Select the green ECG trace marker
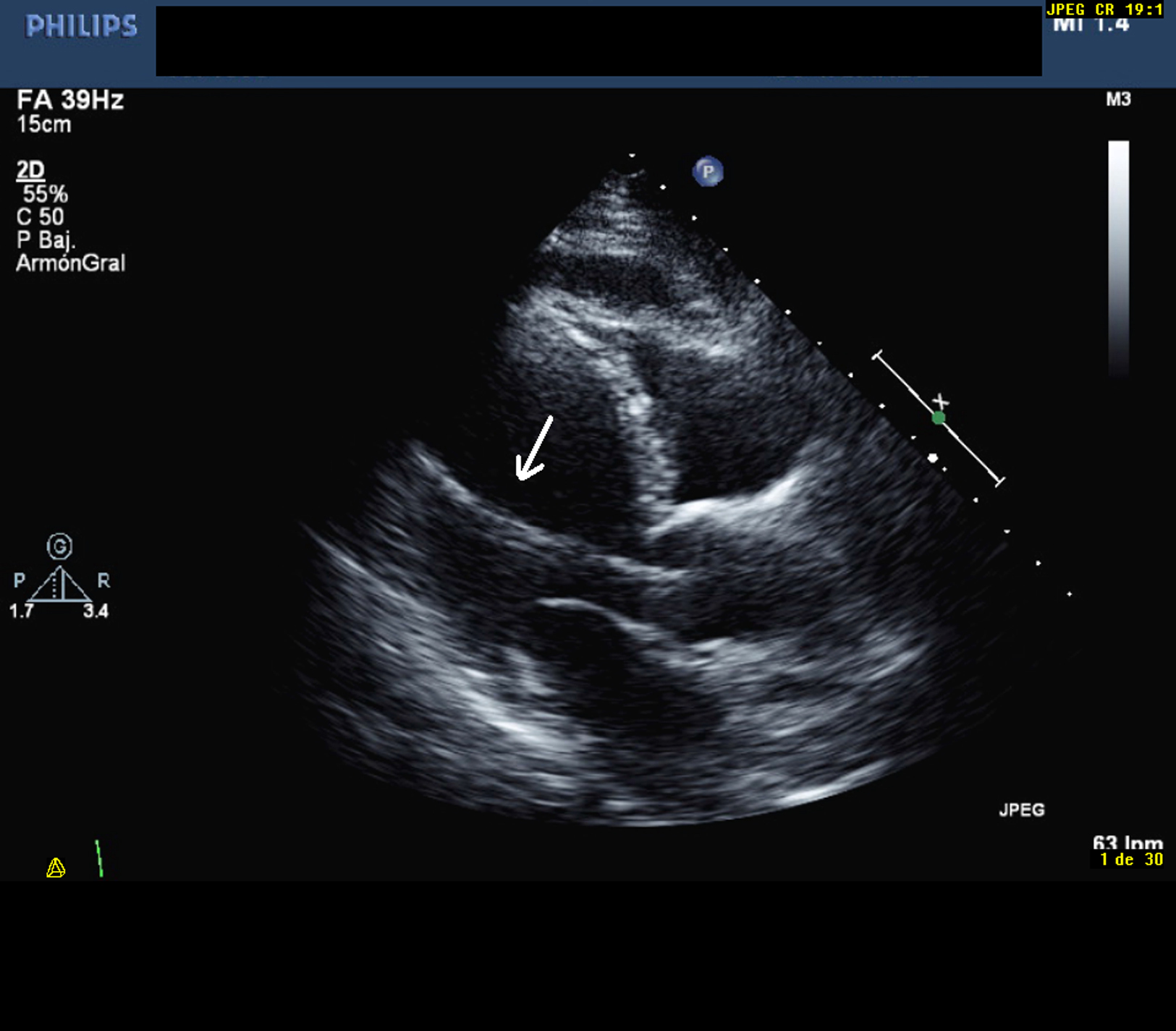This screenshot has height=1031, width=1176. (99, 859)
